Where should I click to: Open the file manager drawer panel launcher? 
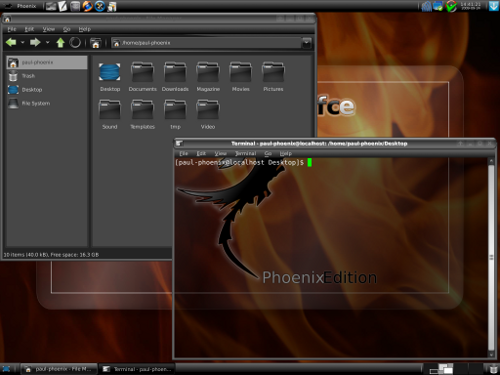click(75, 6)
